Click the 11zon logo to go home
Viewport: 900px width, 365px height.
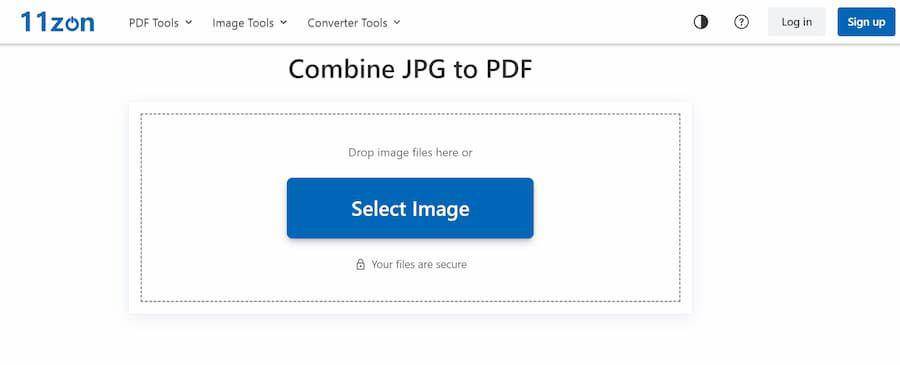pyautogui.click(x=57, y=22)
